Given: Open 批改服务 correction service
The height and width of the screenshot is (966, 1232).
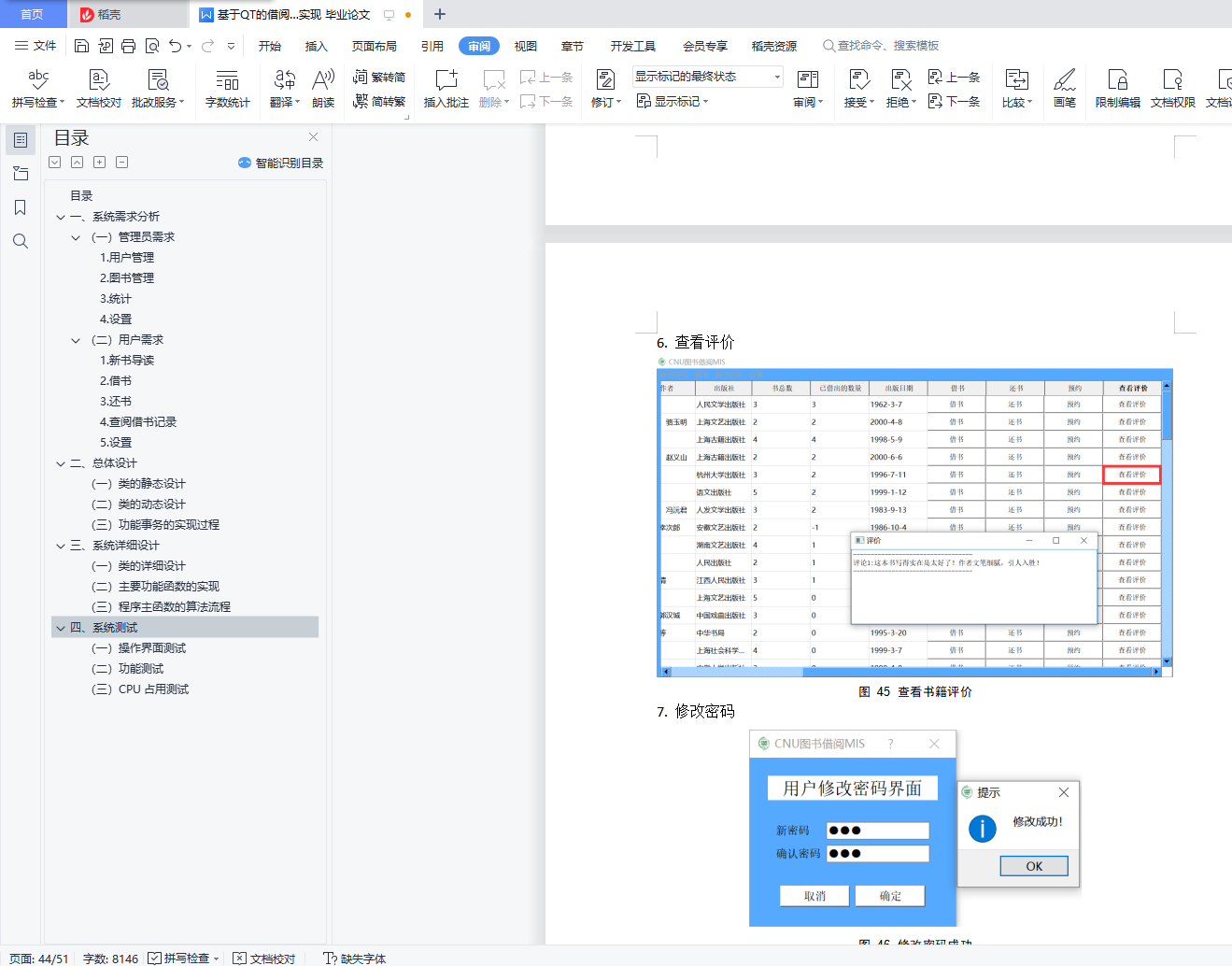Looking at the screenshot, I should coord(158,89).
